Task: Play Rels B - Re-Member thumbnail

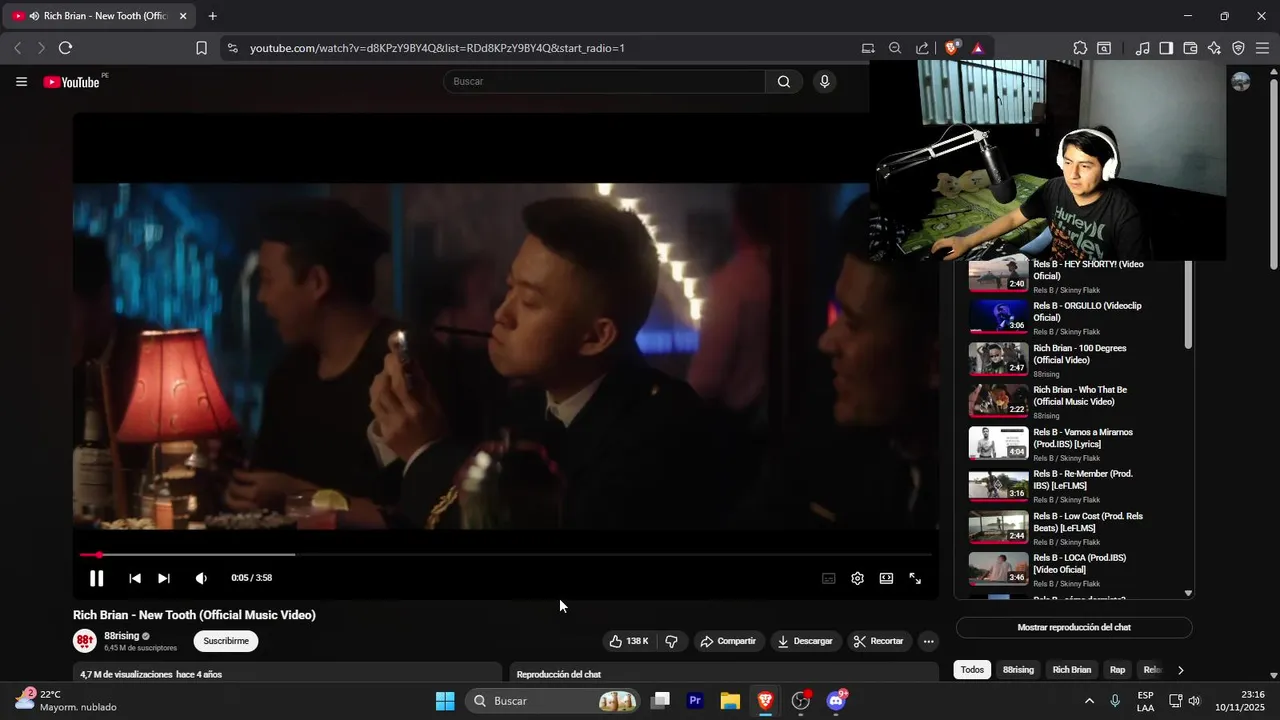Action: pyautogui.click(x=998, y=484)
